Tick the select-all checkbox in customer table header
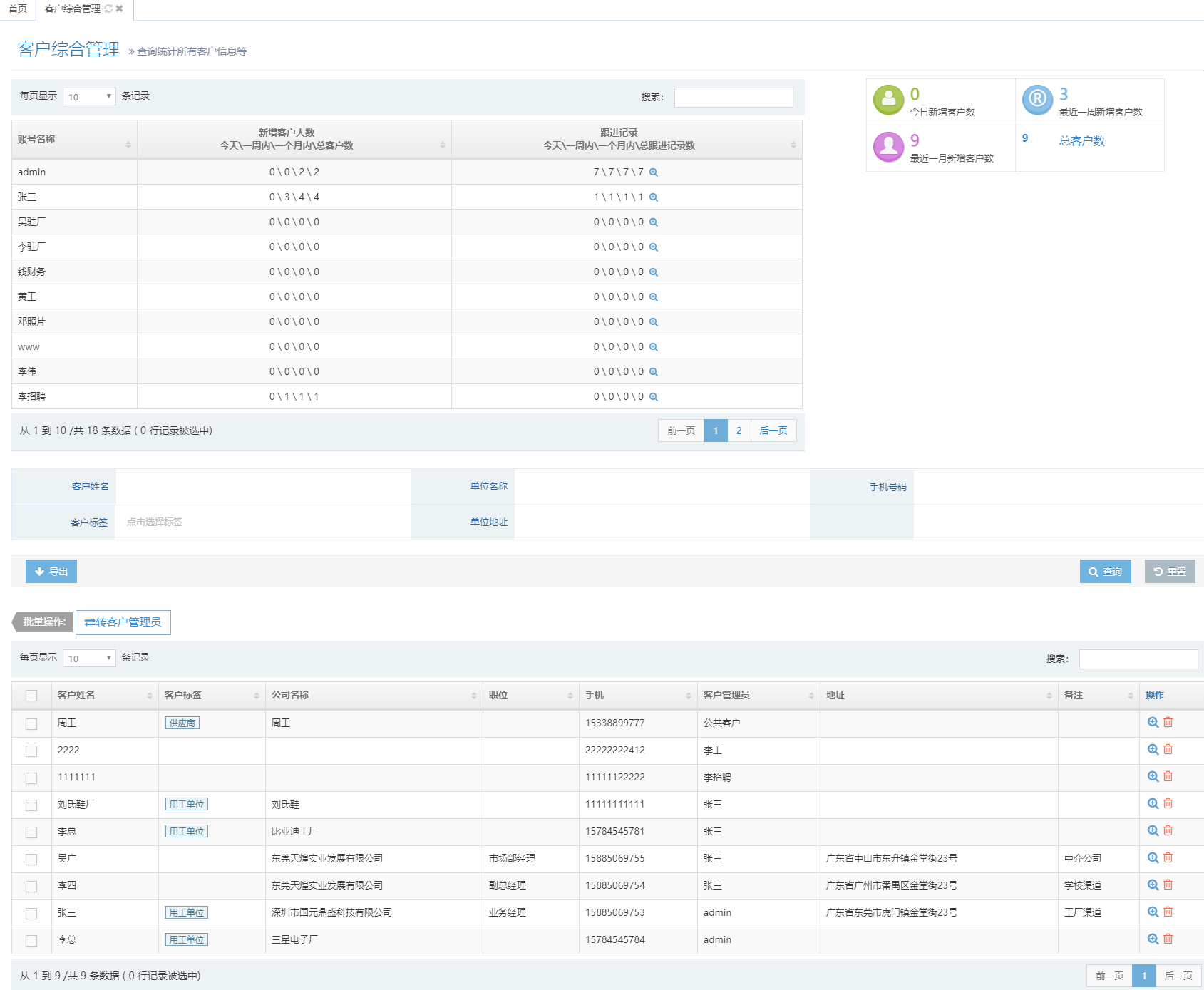This screenshot has height=990, width=1204. pos(31,696)
